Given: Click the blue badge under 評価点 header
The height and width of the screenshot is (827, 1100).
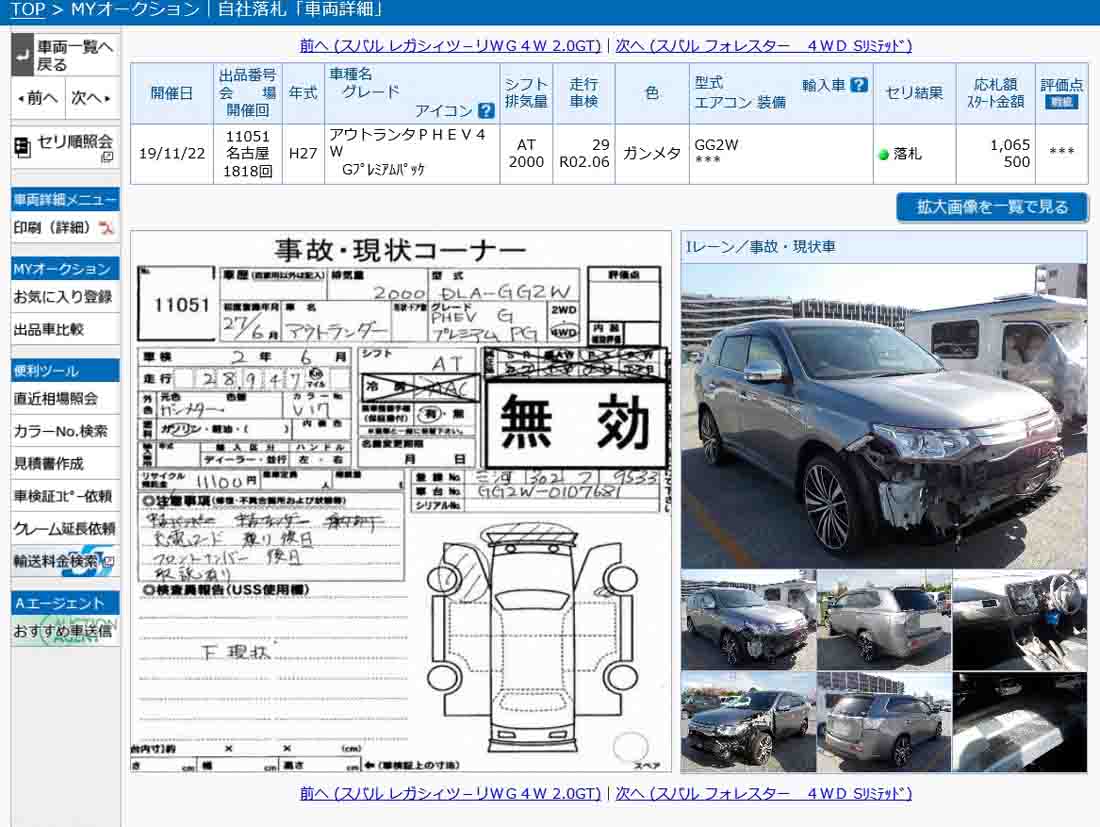Looking at the screenshot, I should tap(1061, 102).
